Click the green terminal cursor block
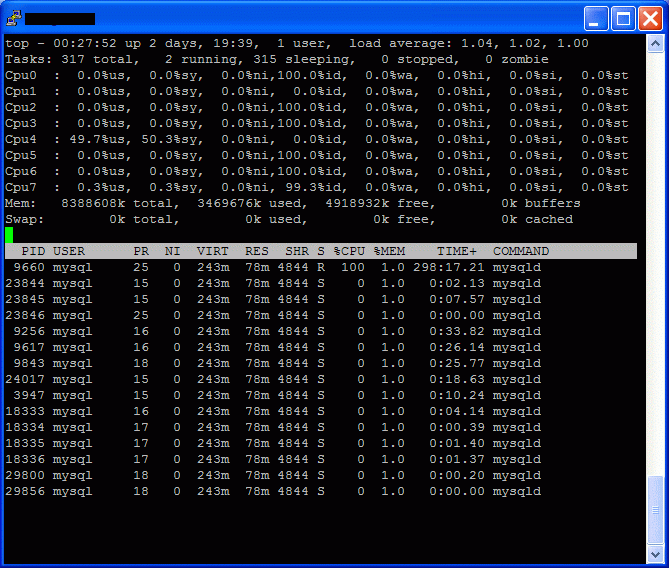The width and height of the screenshot is (669, 568). pos(9,235)
